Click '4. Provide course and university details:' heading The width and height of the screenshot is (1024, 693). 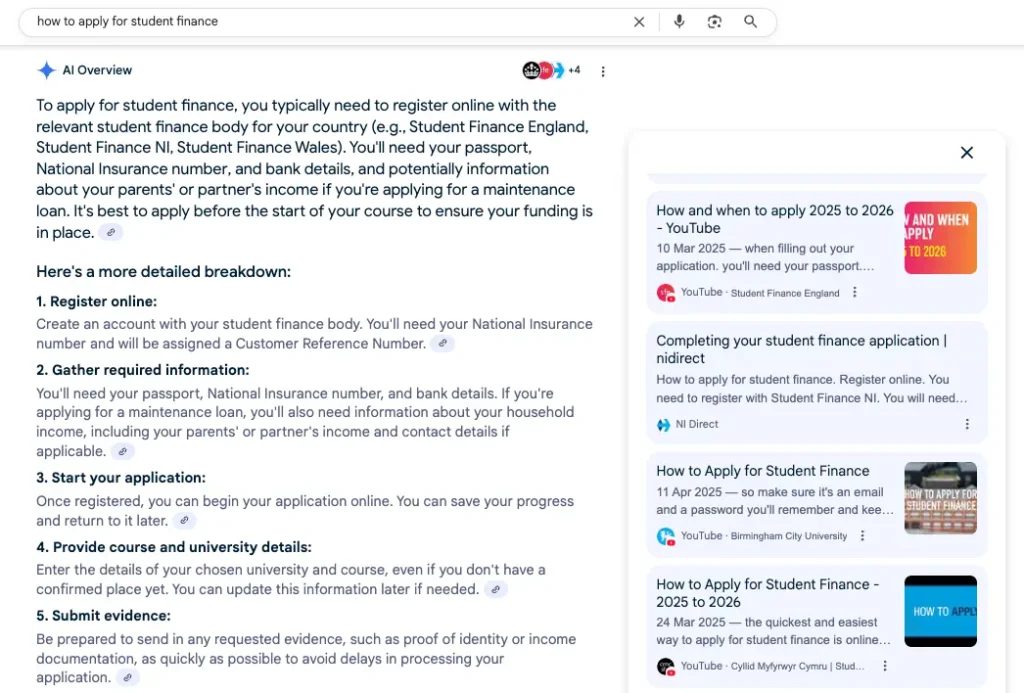[x=174, y=547]
